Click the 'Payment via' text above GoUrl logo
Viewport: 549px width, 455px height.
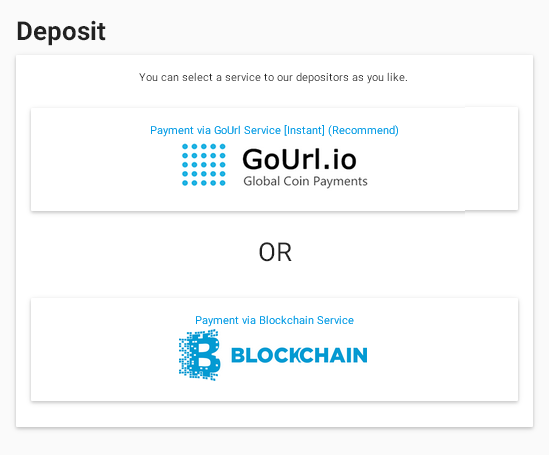click(x=180, y=131)
